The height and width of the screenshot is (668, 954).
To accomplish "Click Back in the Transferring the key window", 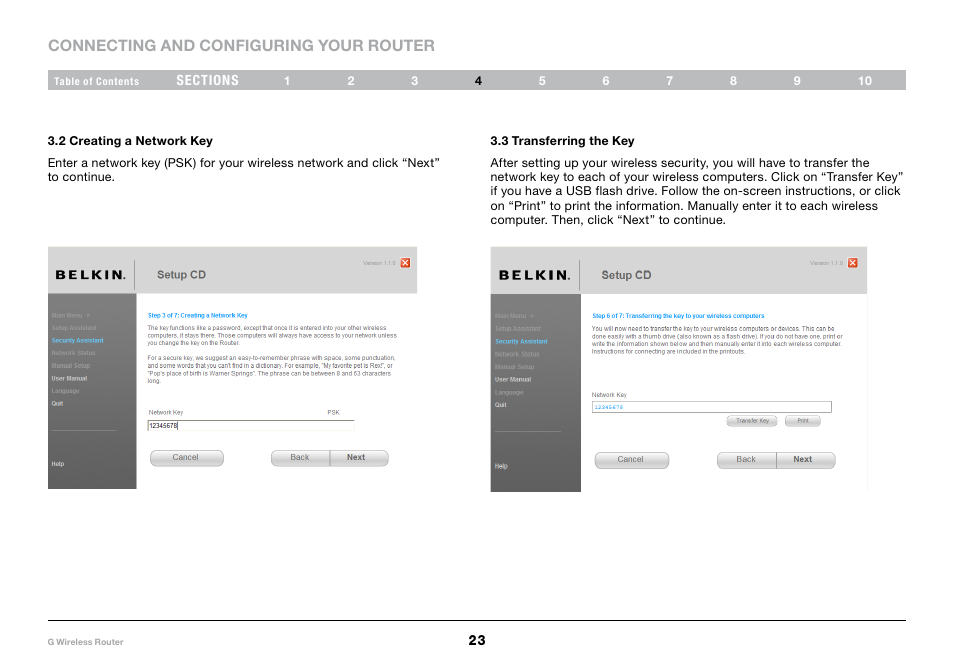I will coord(747,460).
